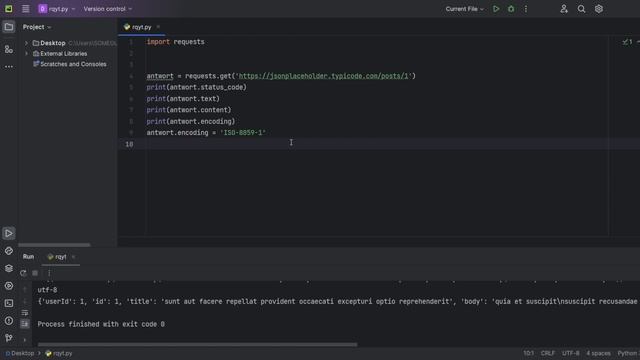Click the 'import requests' line
640x360 pixels.
(176, 42)
